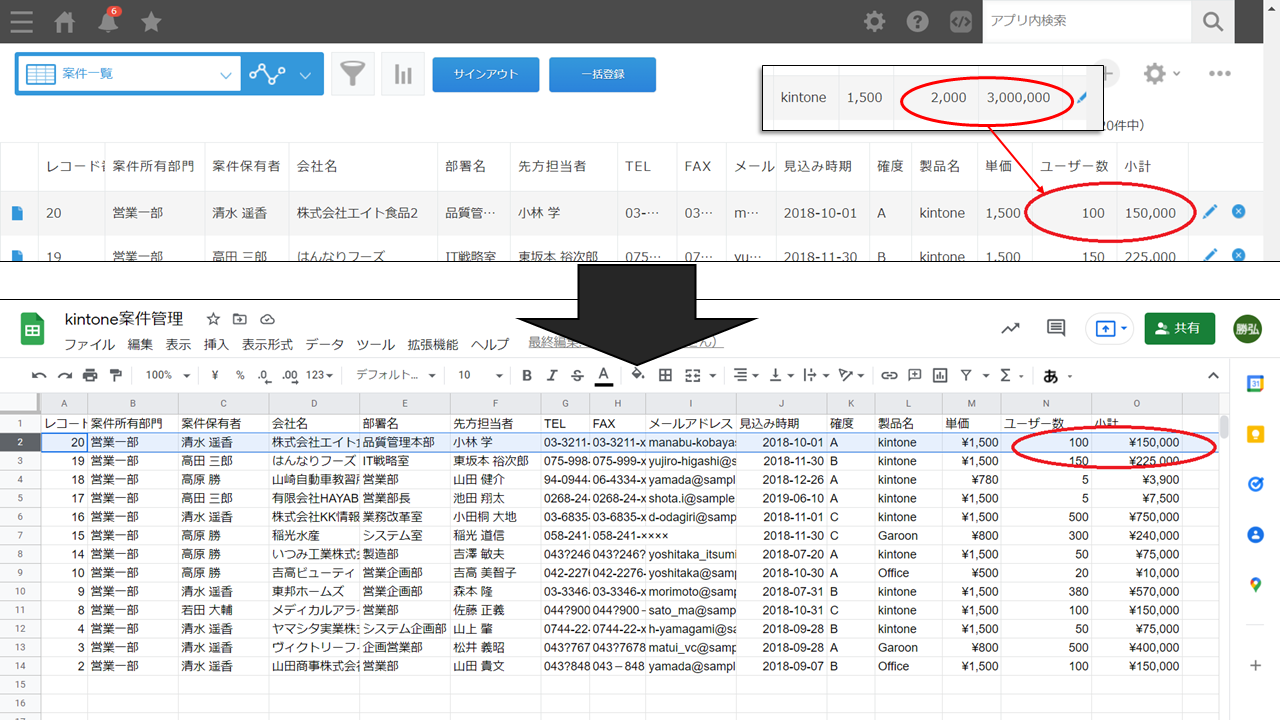
Task: Open Sheets comment history icon
Action: tap(1056, 328)
